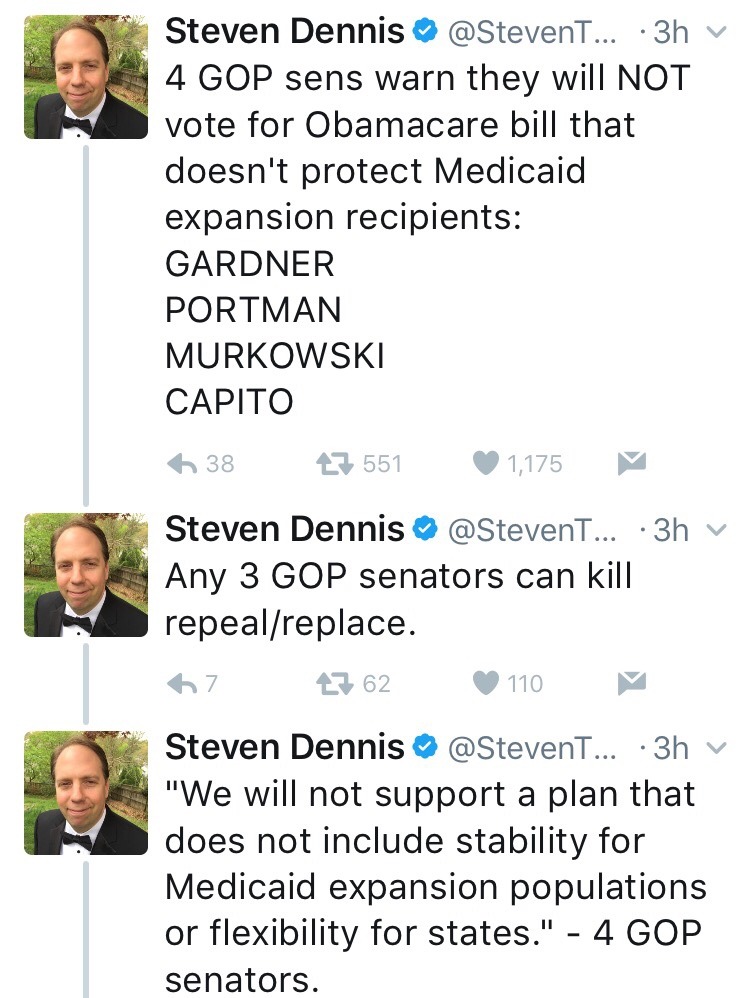Tap the Steven Dennis name on third tweet
Screen dimensions: 750x998
[x=284, y=746]
